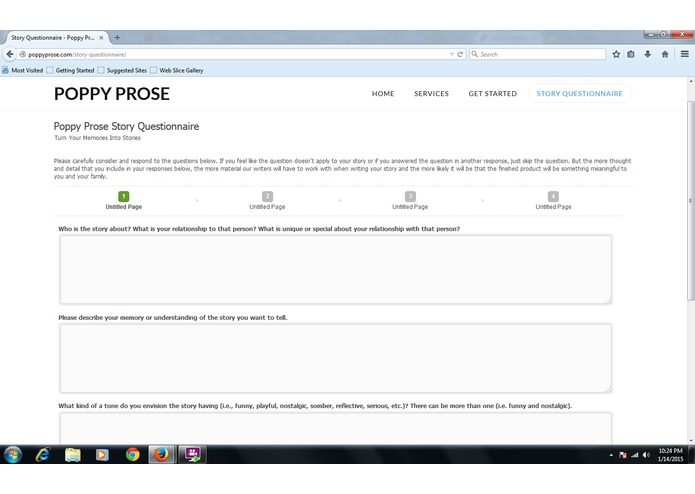Open Windows Explorer folder from the taskbar

pos(73,454)
